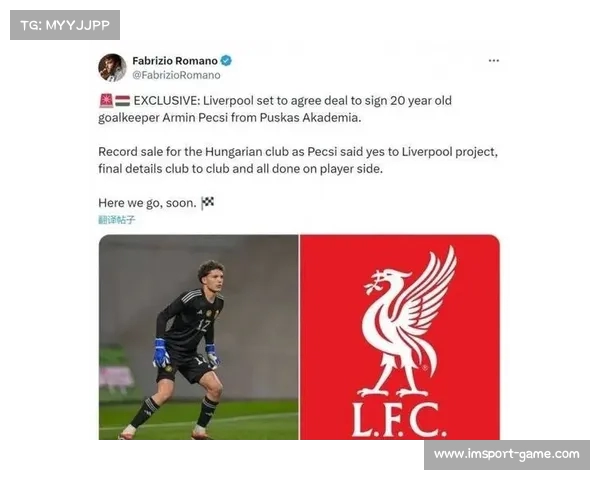Viewport: 600px width, 480px height.
Task: Click 'Puskas Akademia' in tweet text
Action: 310,118
